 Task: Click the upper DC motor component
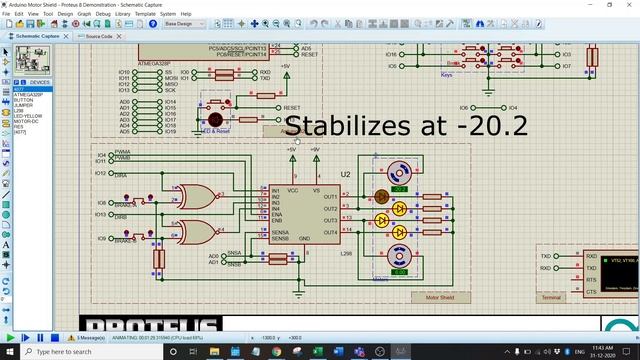[x=399, y=173]
